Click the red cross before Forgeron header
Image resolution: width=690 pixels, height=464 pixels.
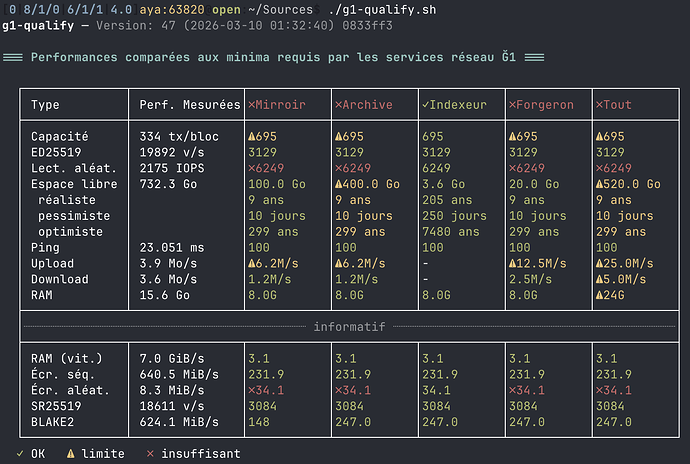coord(513,105)
